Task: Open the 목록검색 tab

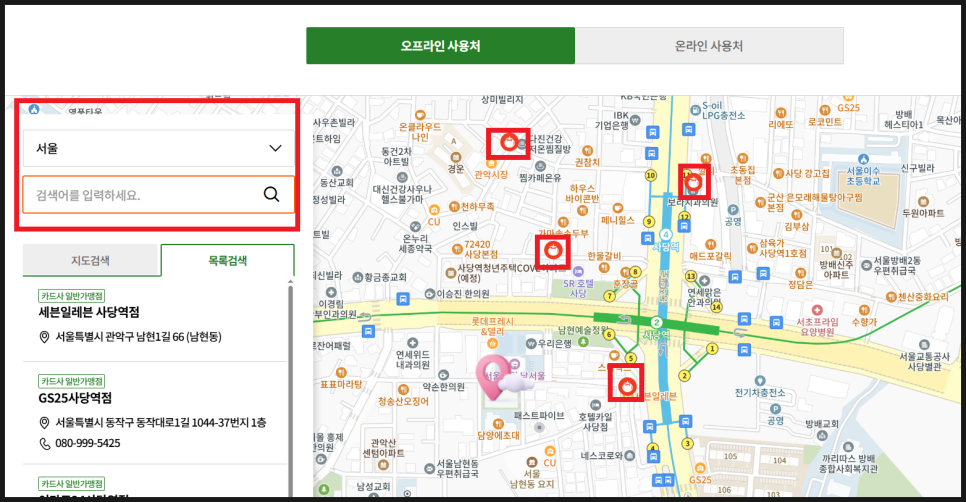Action: click(x=227, y=260)
